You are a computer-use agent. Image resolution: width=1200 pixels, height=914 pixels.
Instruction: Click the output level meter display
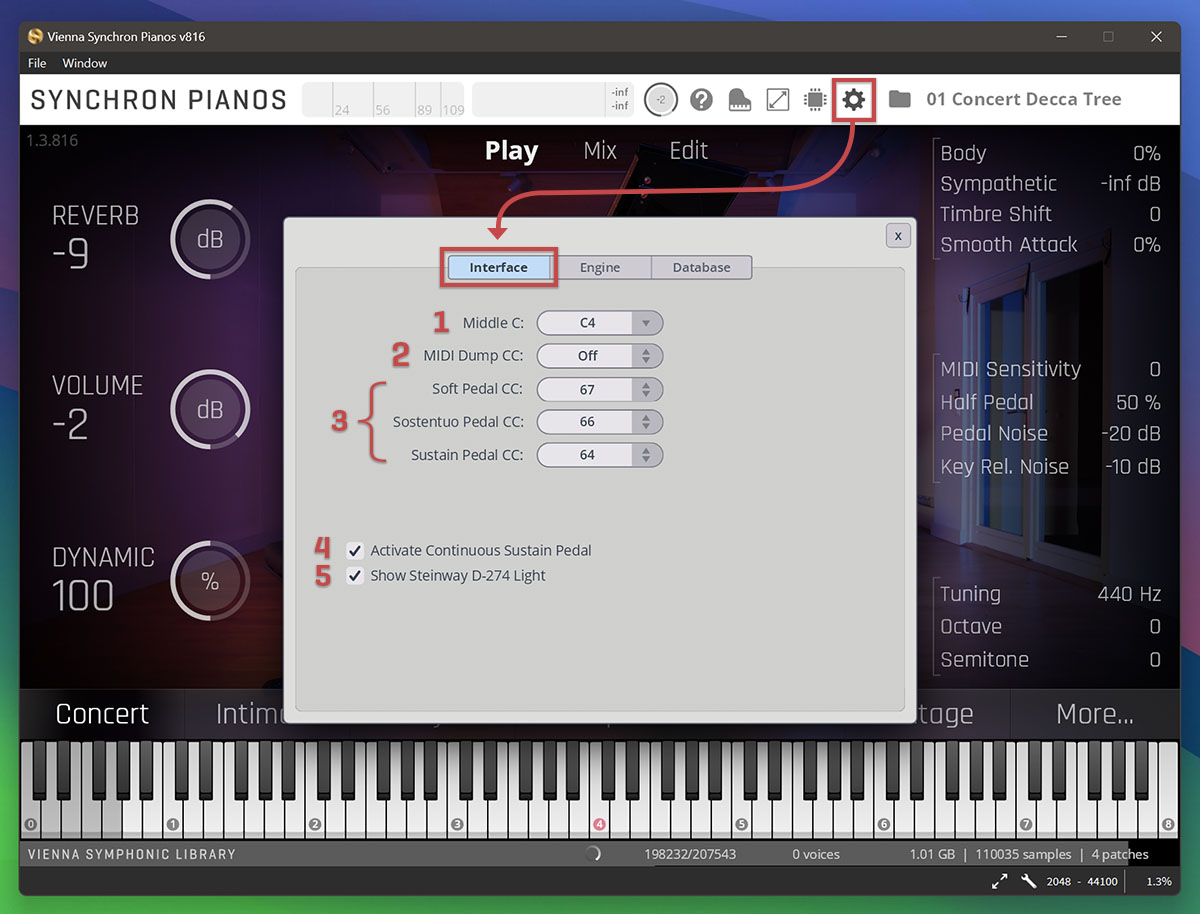553,100
